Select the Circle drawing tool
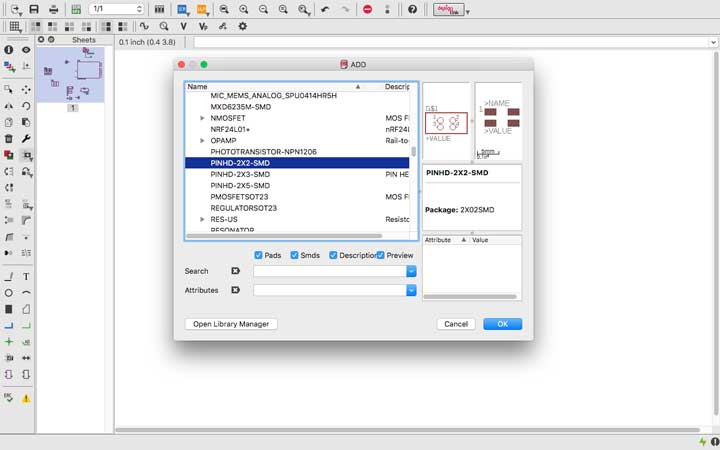Image resolution: width=720 pixels, height=450 pixels. tap(8, 293)
